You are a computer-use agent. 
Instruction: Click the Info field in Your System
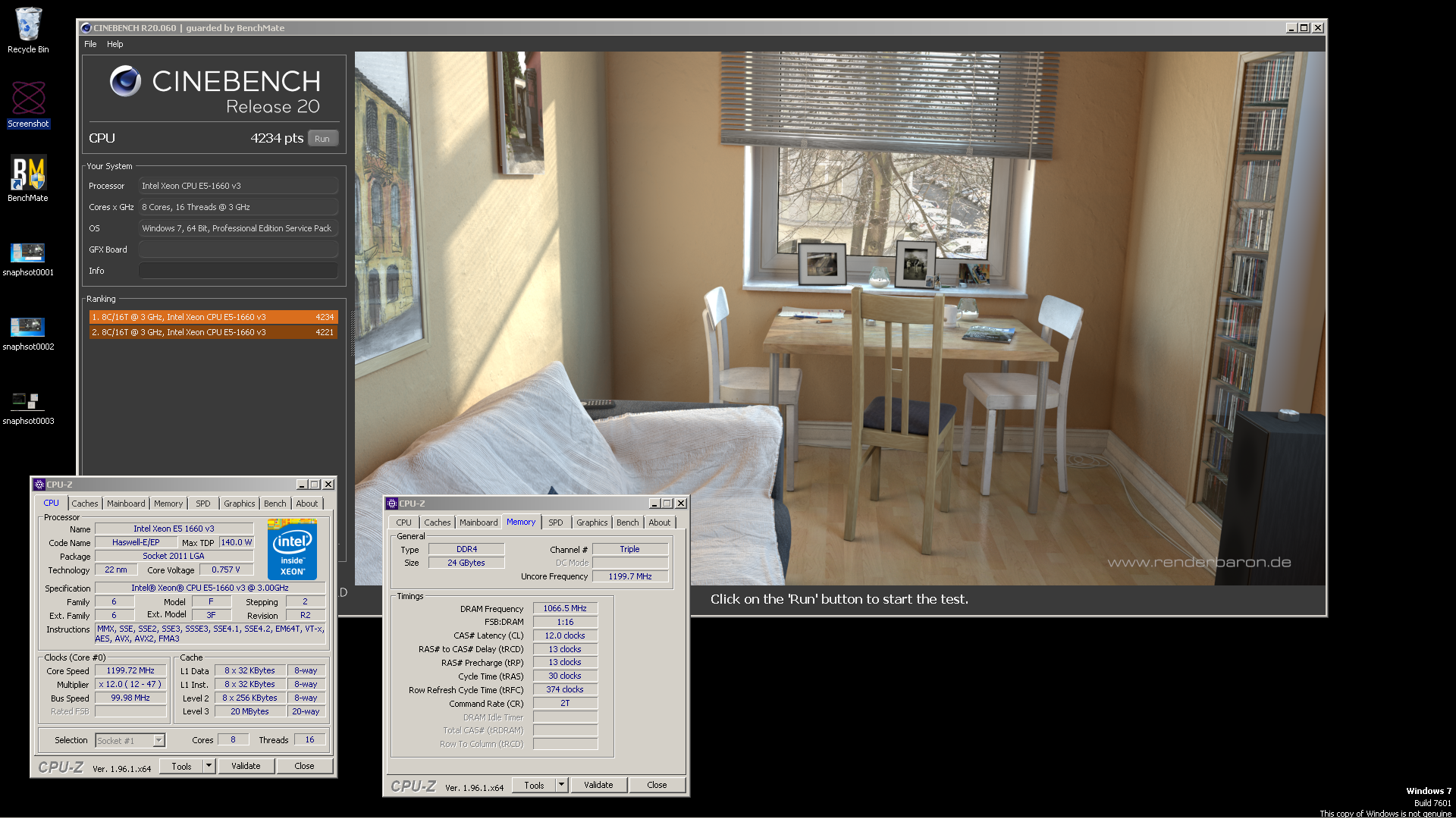coord(238,271)
